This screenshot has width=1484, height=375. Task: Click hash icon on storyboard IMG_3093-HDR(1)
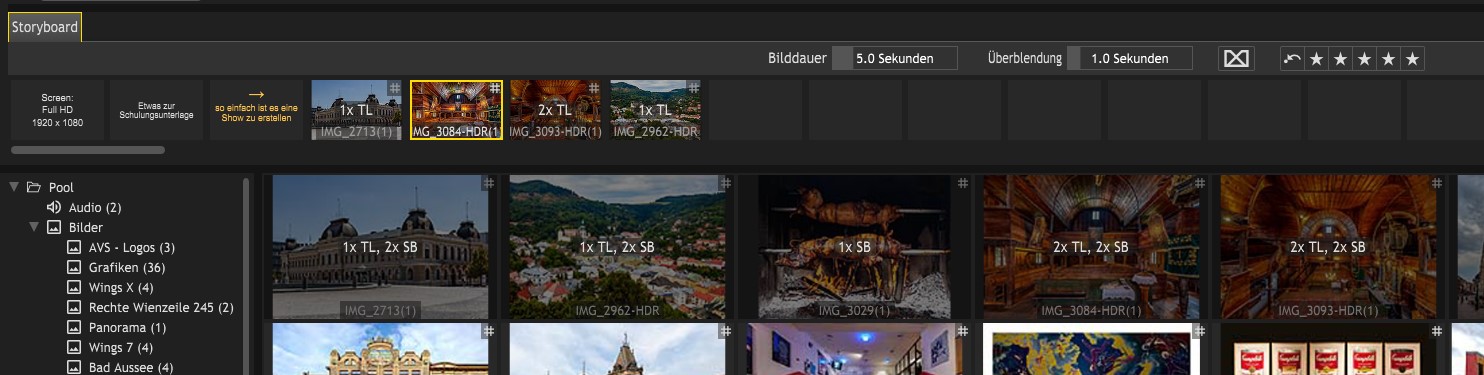[594, 88]
